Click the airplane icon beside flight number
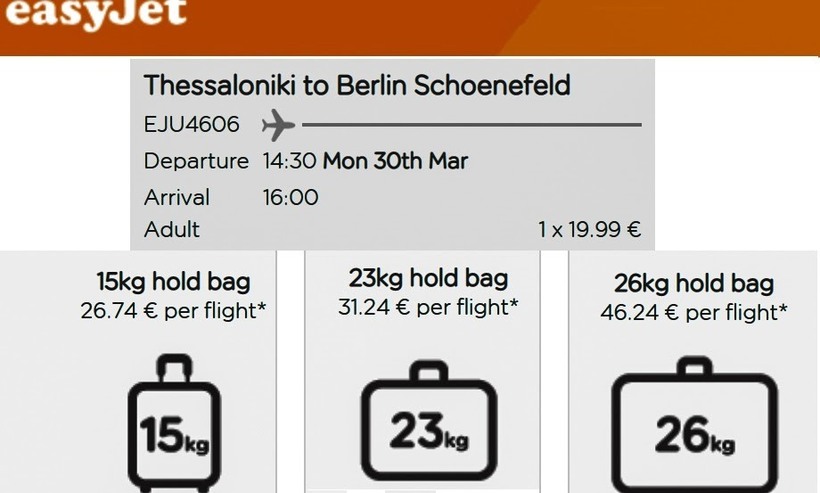Image resolution: width=820 pixels, height=493 pixels. [278, 125]
